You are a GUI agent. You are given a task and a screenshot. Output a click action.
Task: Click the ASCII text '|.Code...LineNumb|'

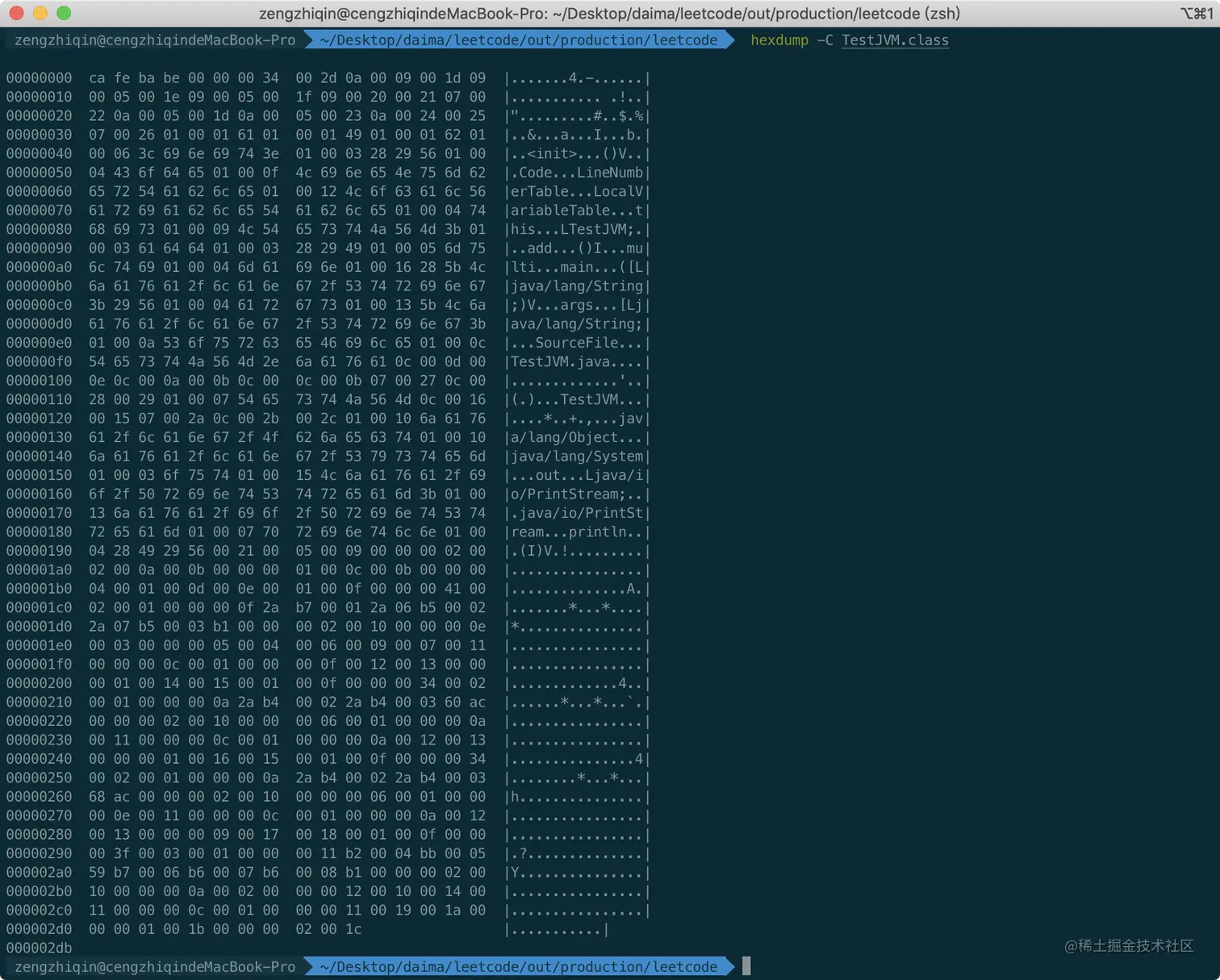577,173
